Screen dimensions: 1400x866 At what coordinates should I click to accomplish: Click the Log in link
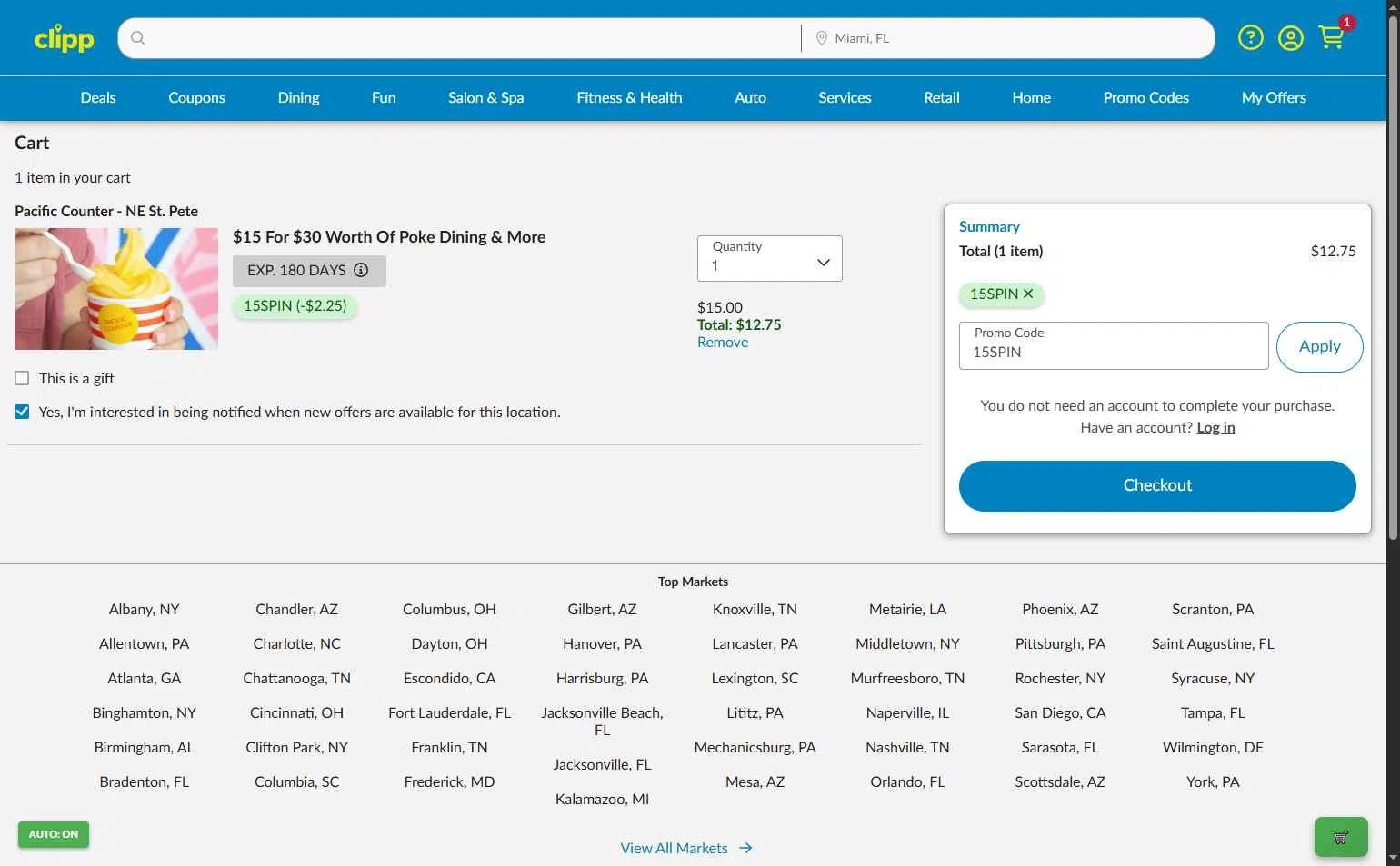(1215, 427)
